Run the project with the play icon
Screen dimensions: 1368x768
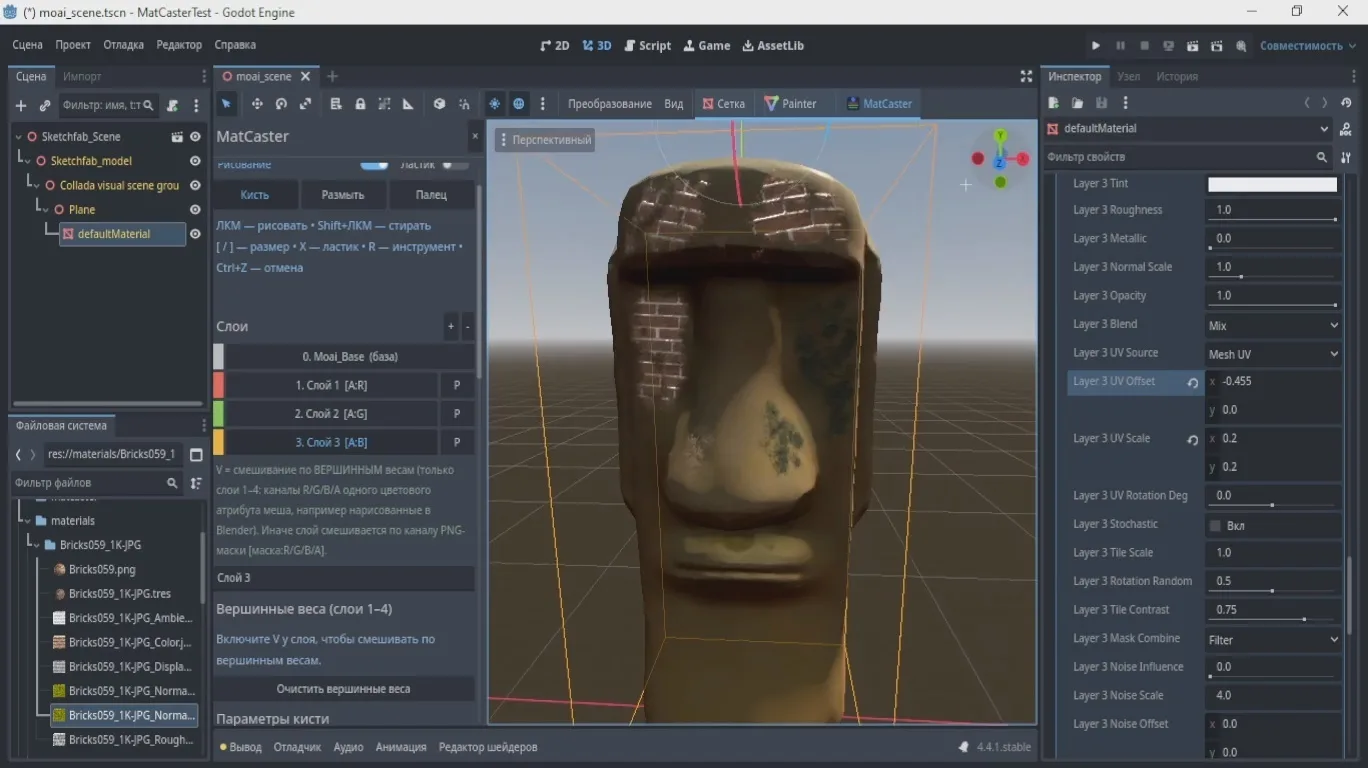coord(1096,46)
